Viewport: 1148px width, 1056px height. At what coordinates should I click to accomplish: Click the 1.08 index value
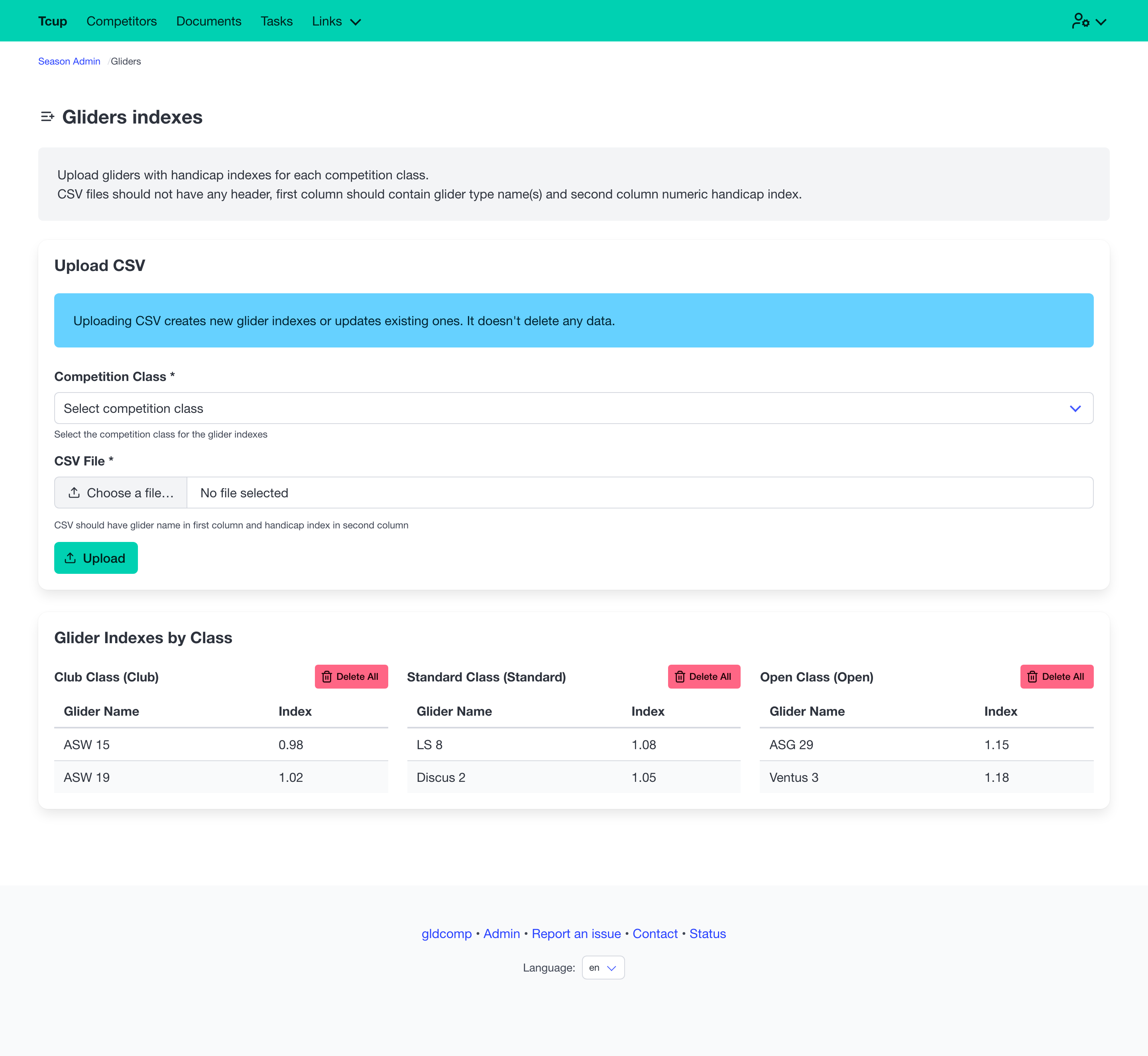click(644, 744)
